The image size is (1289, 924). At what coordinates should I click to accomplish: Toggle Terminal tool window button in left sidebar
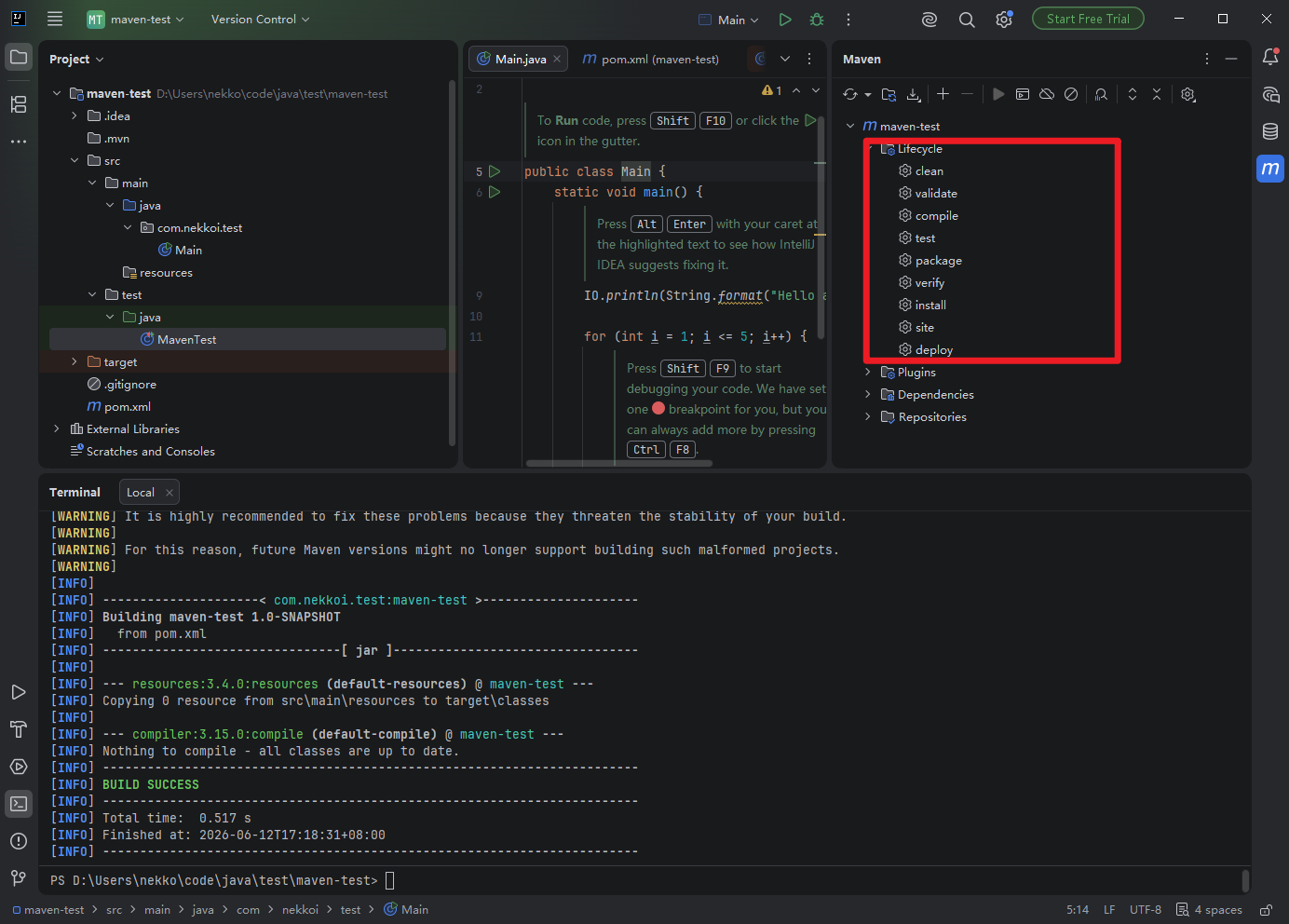pos(19,804)
